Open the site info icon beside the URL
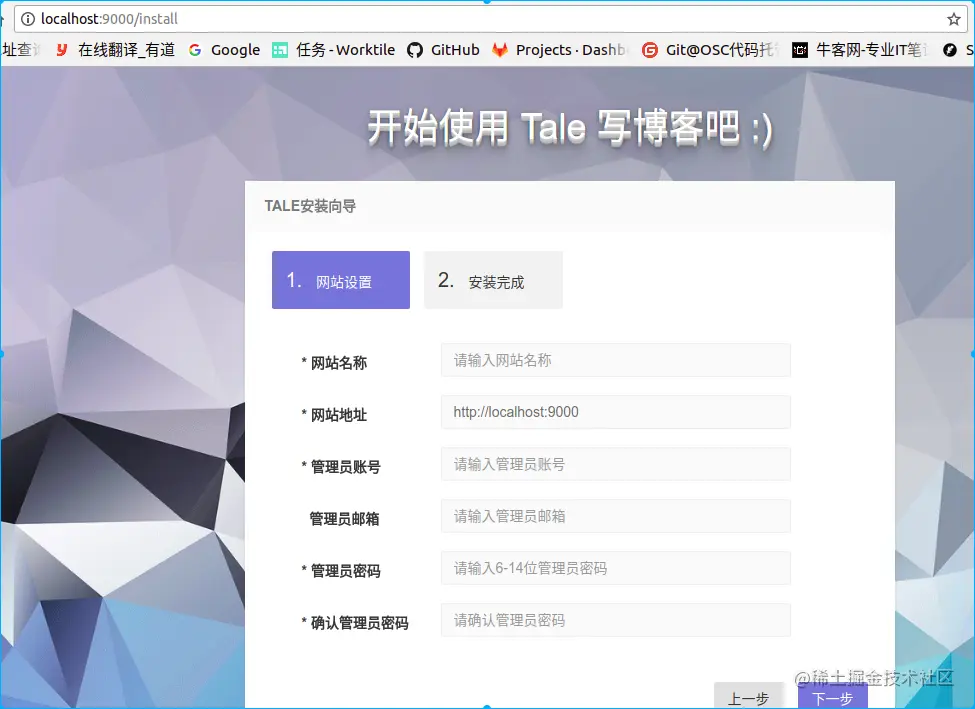The width and height of the screenshot is (975, 709). tap(28, 19)
